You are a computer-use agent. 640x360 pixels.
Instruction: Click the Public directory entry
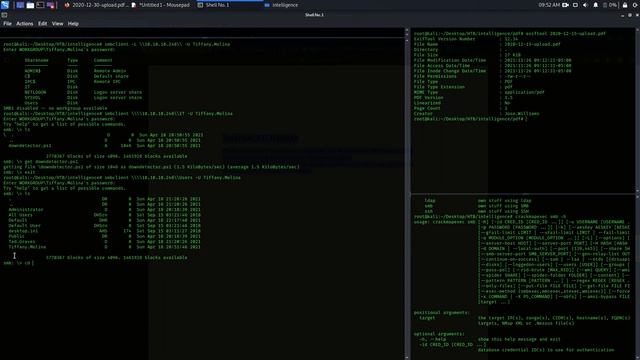[16, 236]
